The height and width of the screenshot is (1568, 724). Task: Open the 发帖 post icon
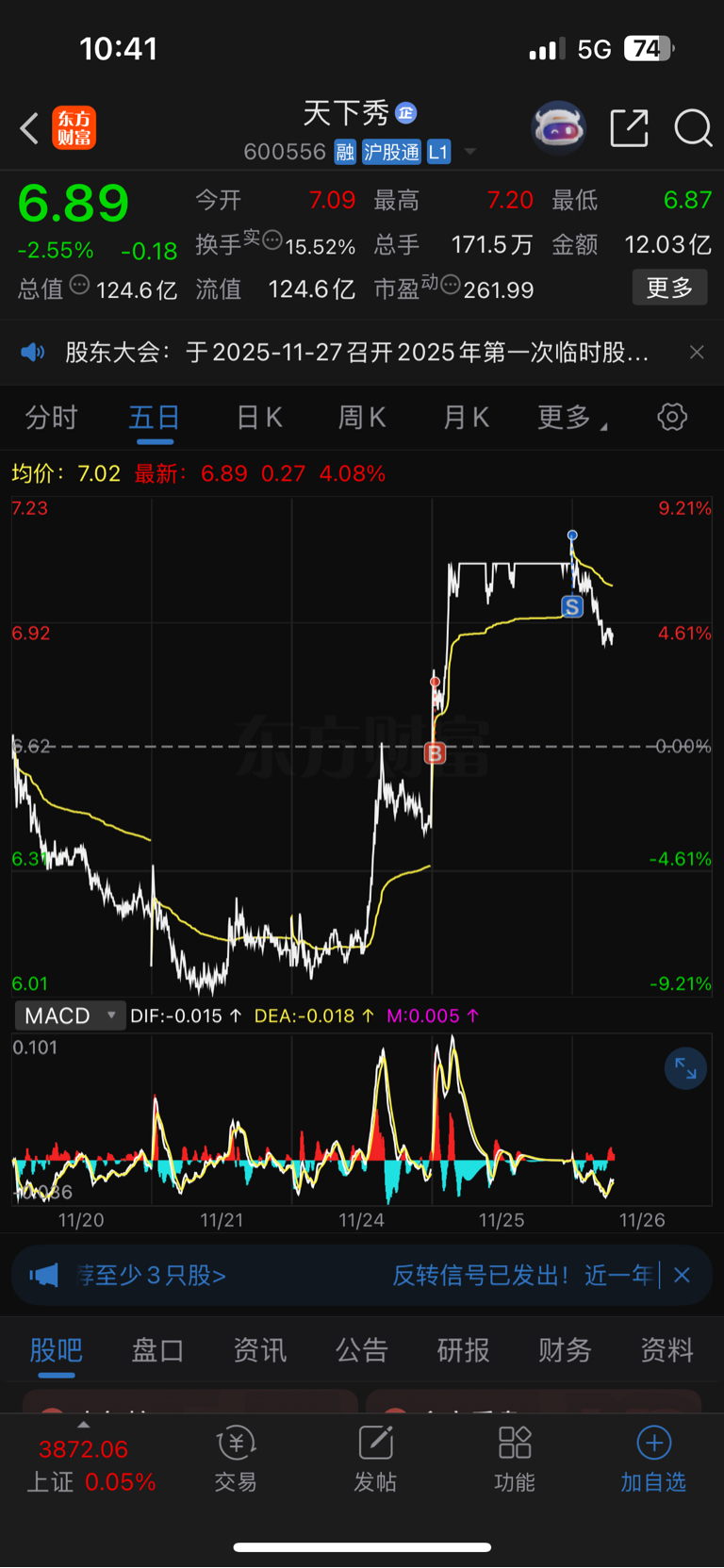375,1460
